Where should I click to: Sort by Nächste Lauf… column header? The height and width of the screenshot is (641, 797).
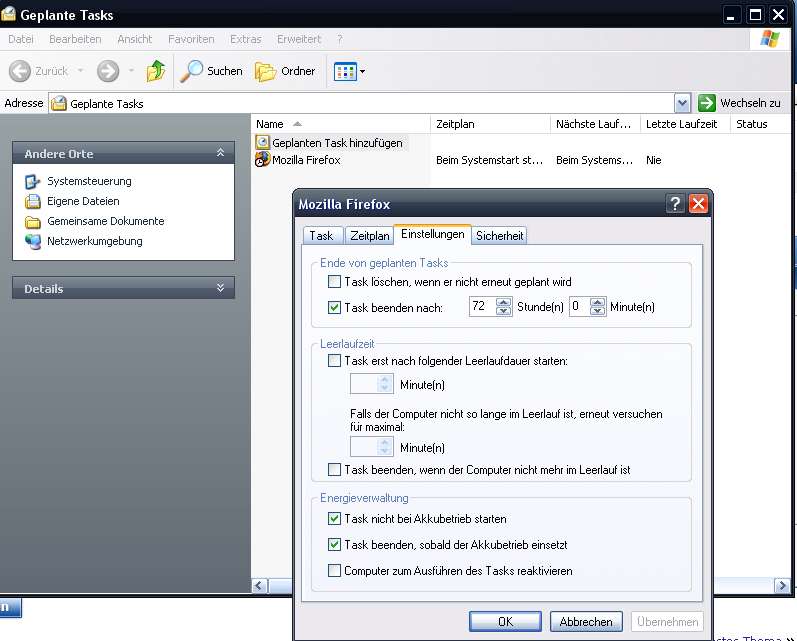tap(595, 124)
